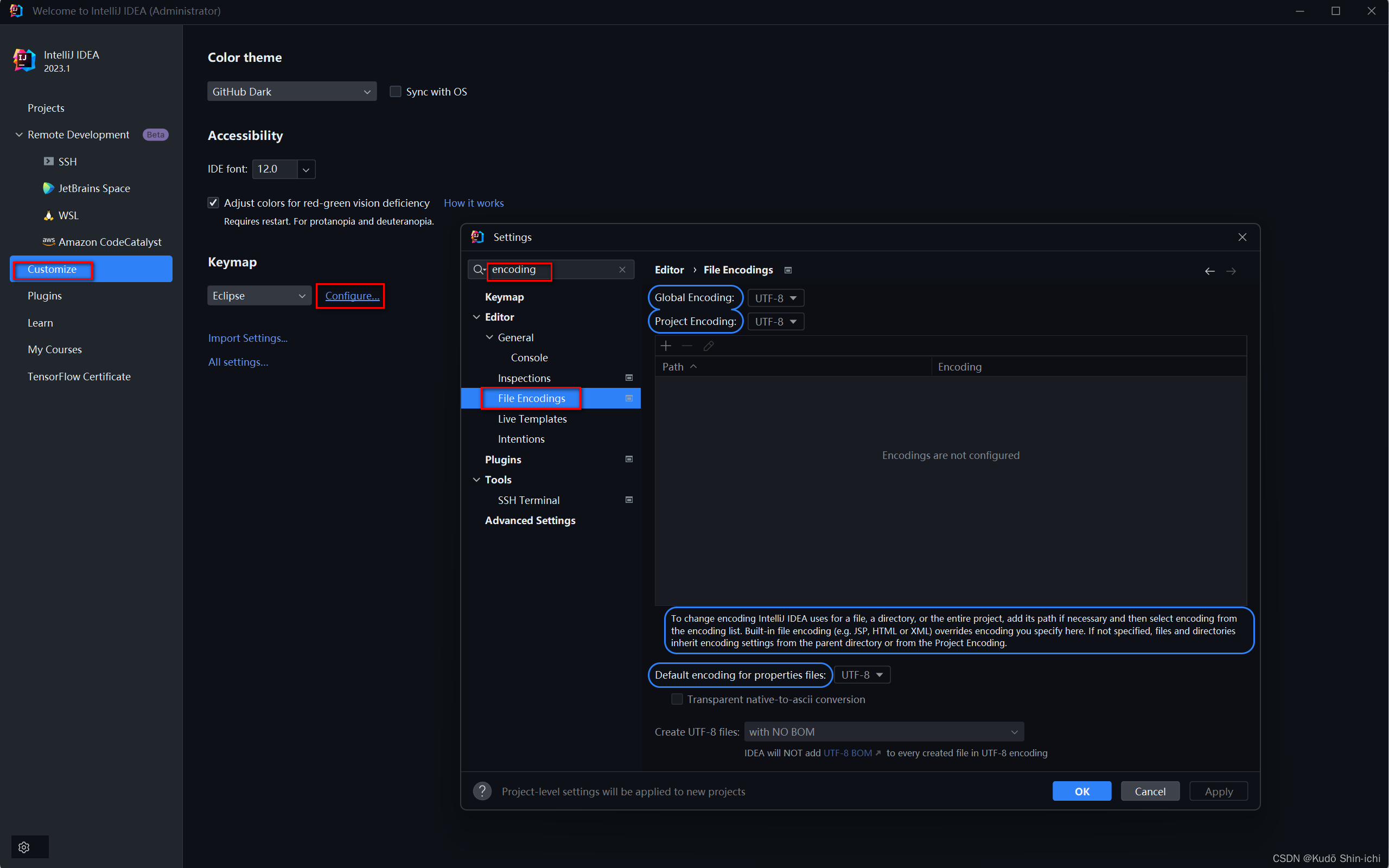Click the WSL penguin icon
The image size is (1389, 868).
pyautogui.click(x=49, y=215)
